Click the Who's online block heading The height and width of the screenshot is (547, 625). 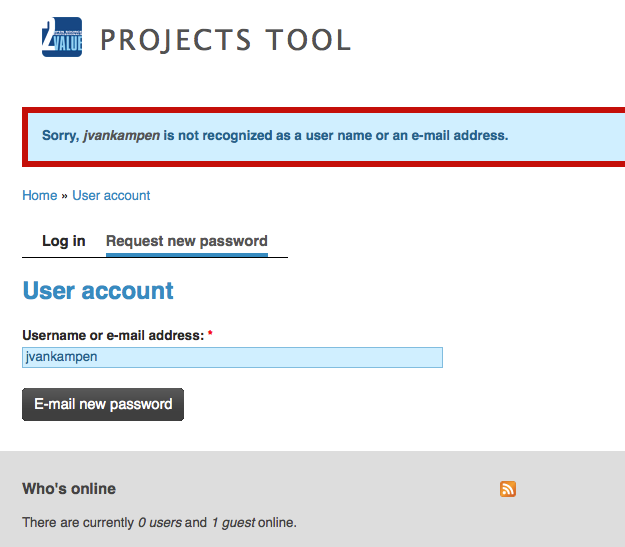coord(69,488)
